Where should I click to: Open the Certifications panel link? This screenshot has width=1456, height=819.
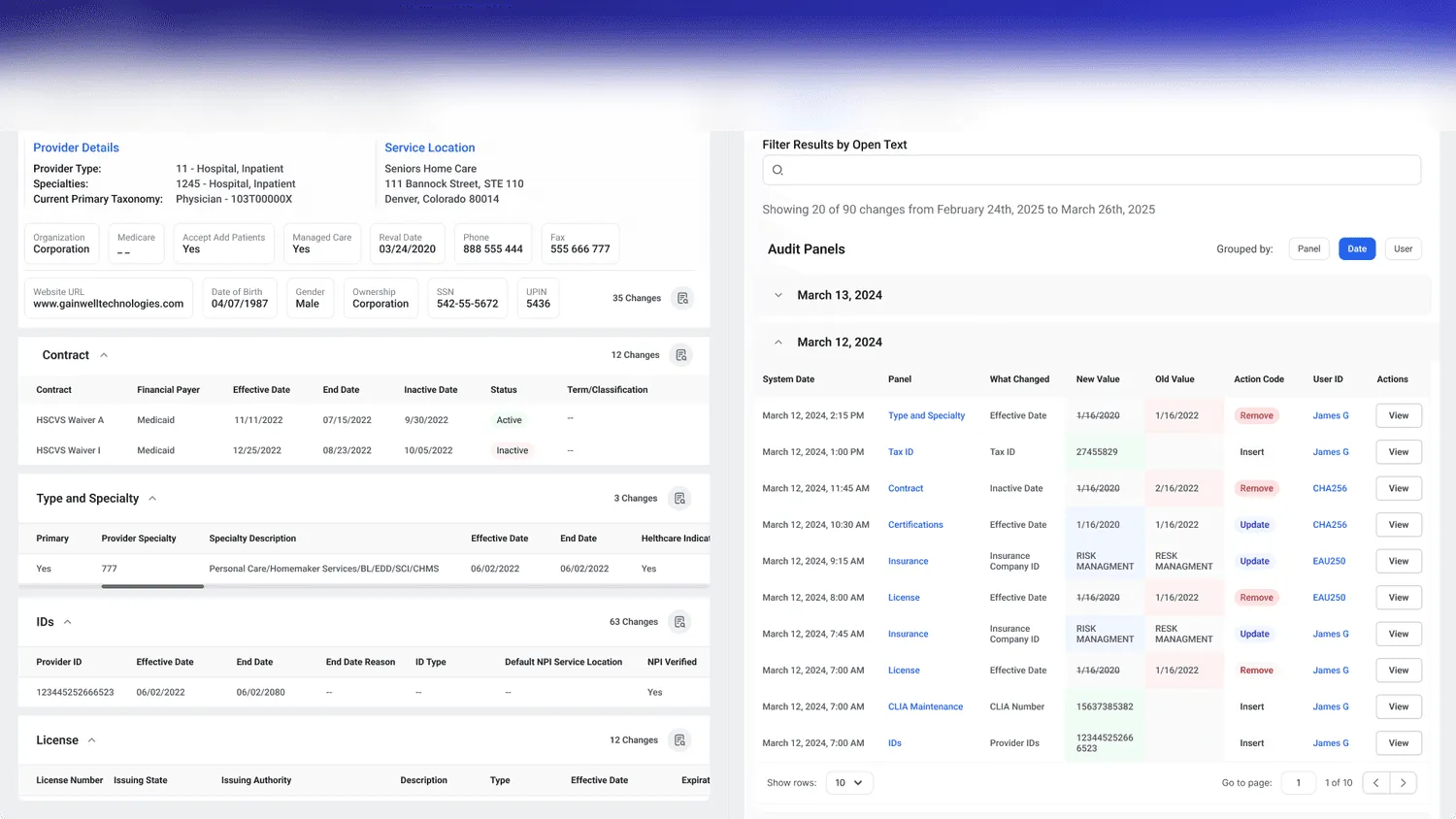(x=915, y=525)
